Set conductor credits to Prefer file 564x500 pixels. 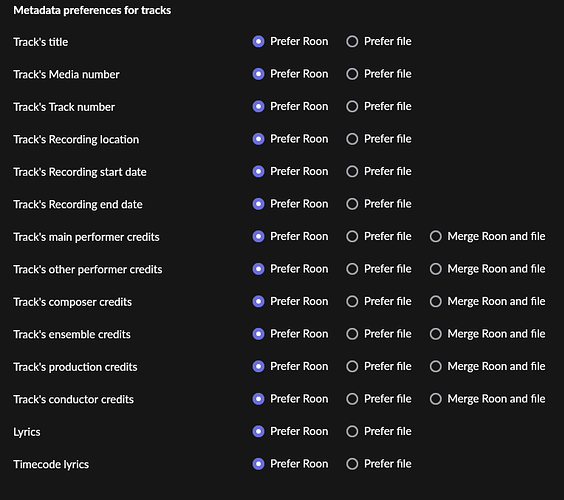(x=352, y=399)
